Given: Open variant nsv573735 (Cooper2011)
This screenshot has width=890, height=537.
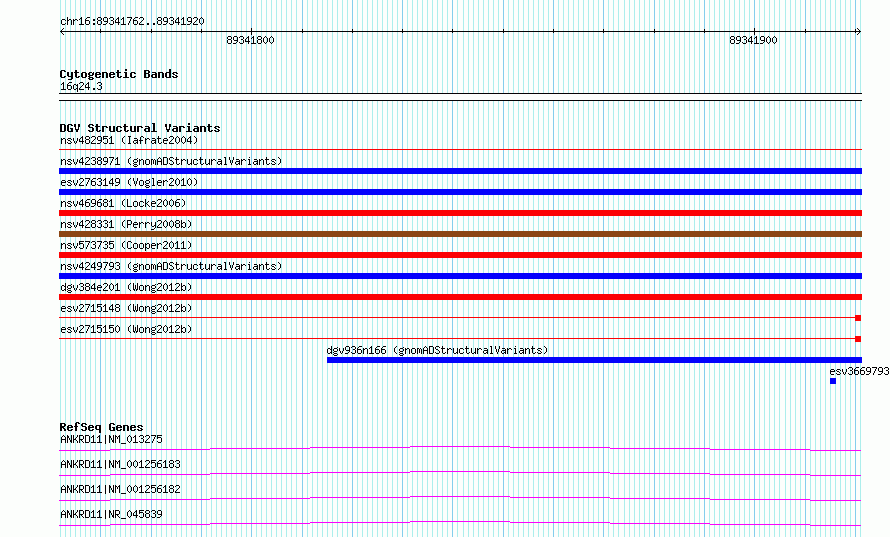Looking at the screenshot, I should [126, 245].
